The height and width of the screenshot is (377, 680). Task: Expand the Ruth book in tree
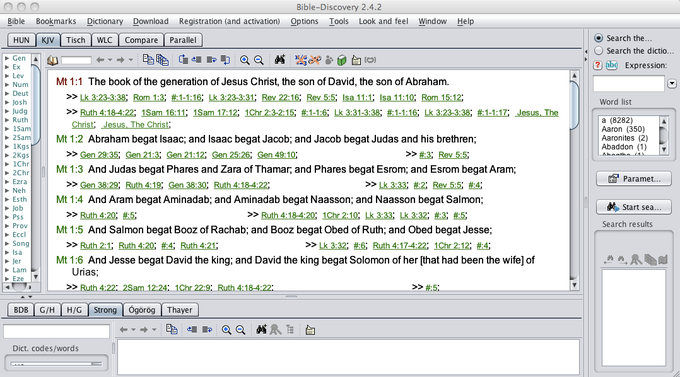(x=7, y=120)
